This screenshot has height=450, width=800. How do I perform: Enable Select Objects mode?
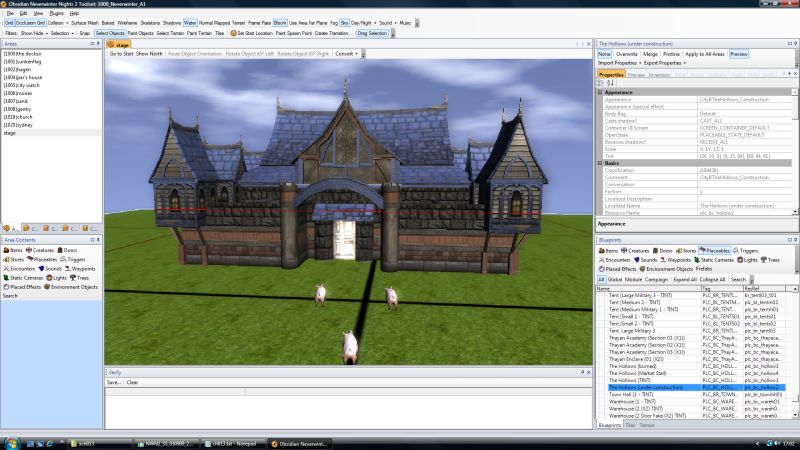click(110, 33)
